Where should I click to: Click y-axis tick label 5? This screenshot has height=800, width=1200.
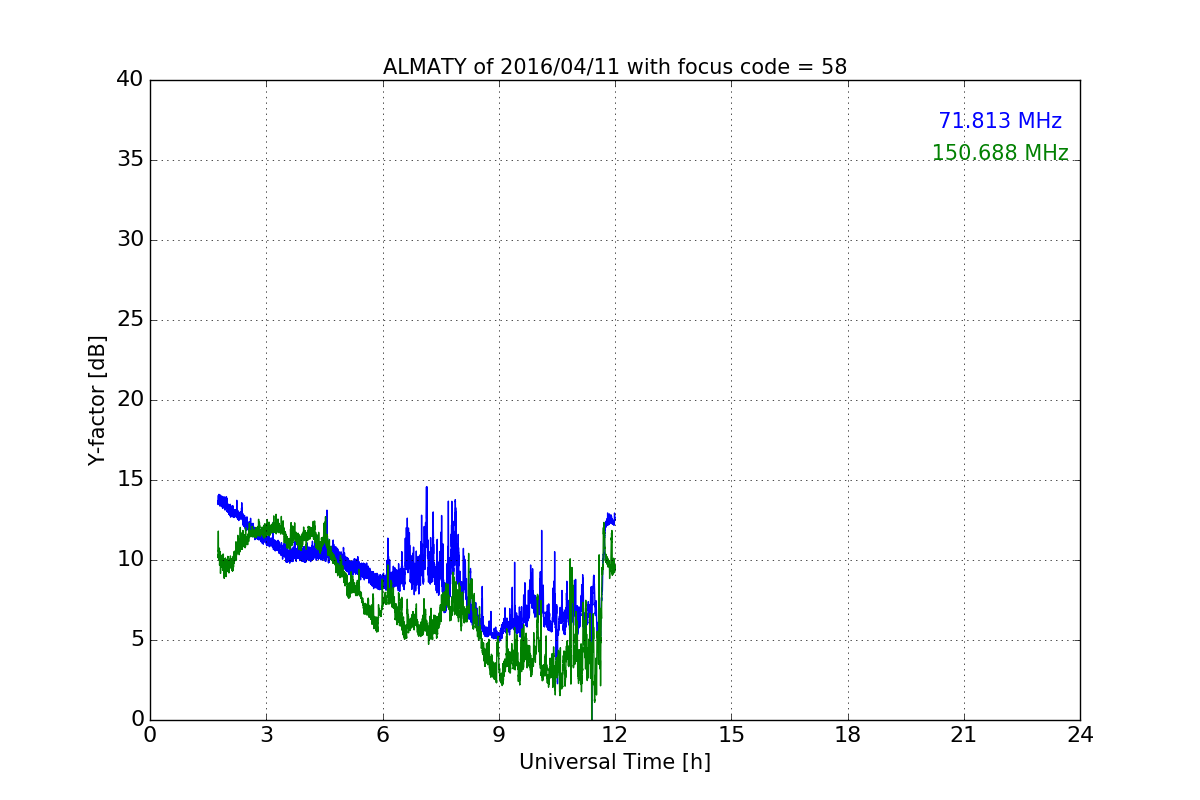[136, 640]
